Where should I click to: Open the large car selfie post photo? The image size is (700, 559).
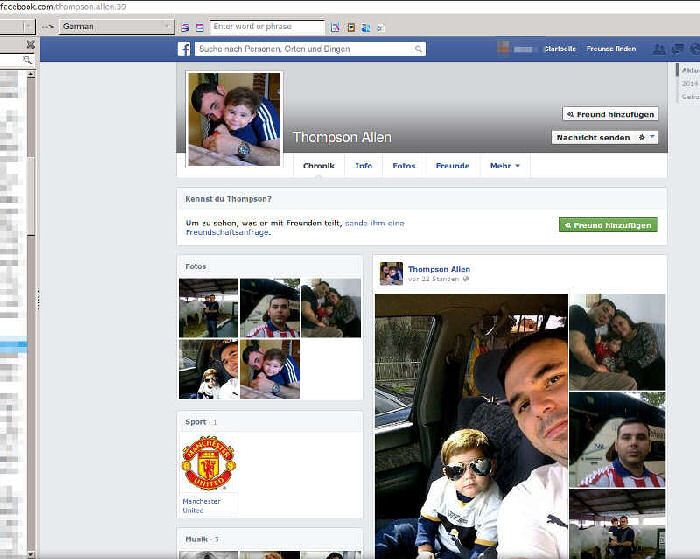(x=471, y=426)
